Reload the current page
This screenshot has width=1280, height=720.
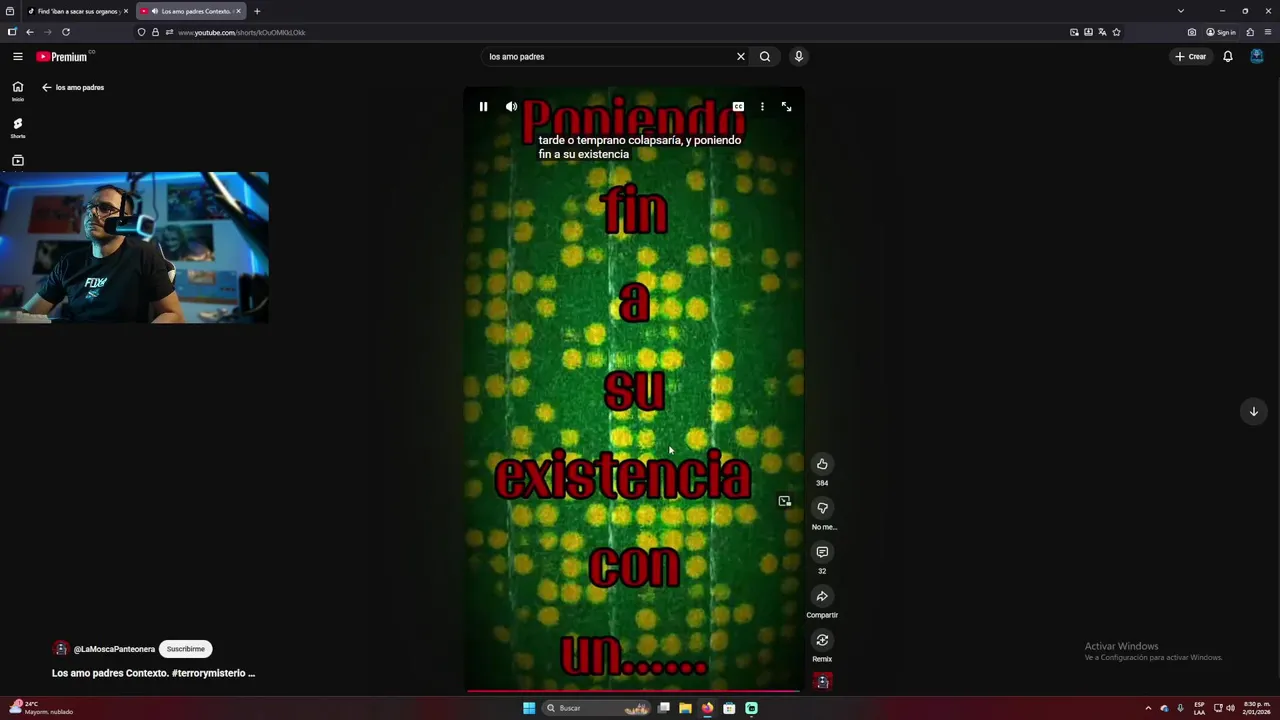point(66,32)
